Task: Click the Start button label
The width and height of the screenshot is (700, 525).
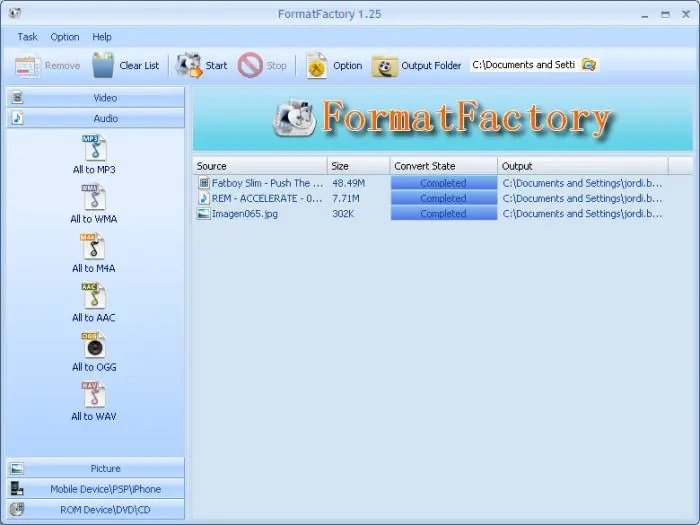Action: pos(216,66)
